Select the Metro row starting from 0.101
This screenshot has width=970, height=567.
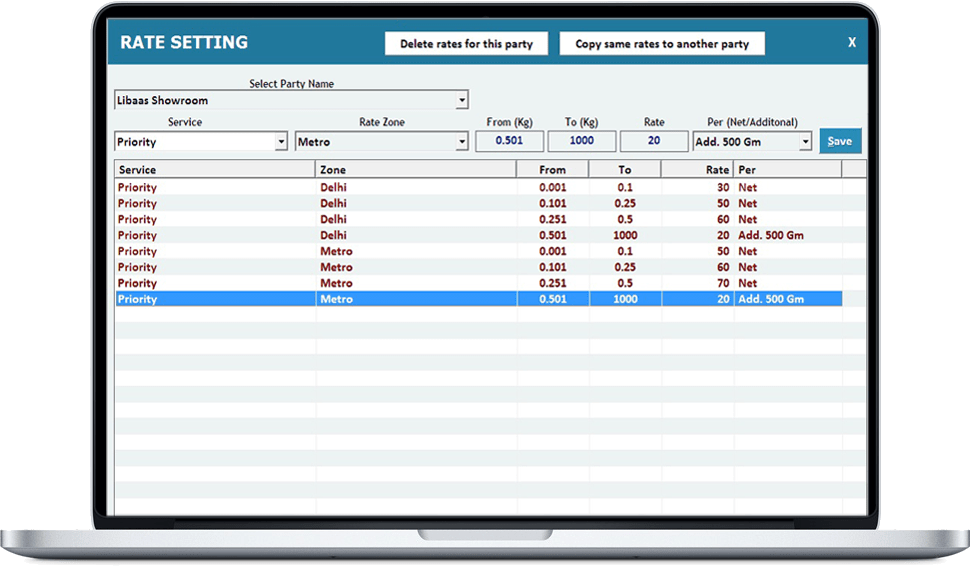tap(478, 267)
